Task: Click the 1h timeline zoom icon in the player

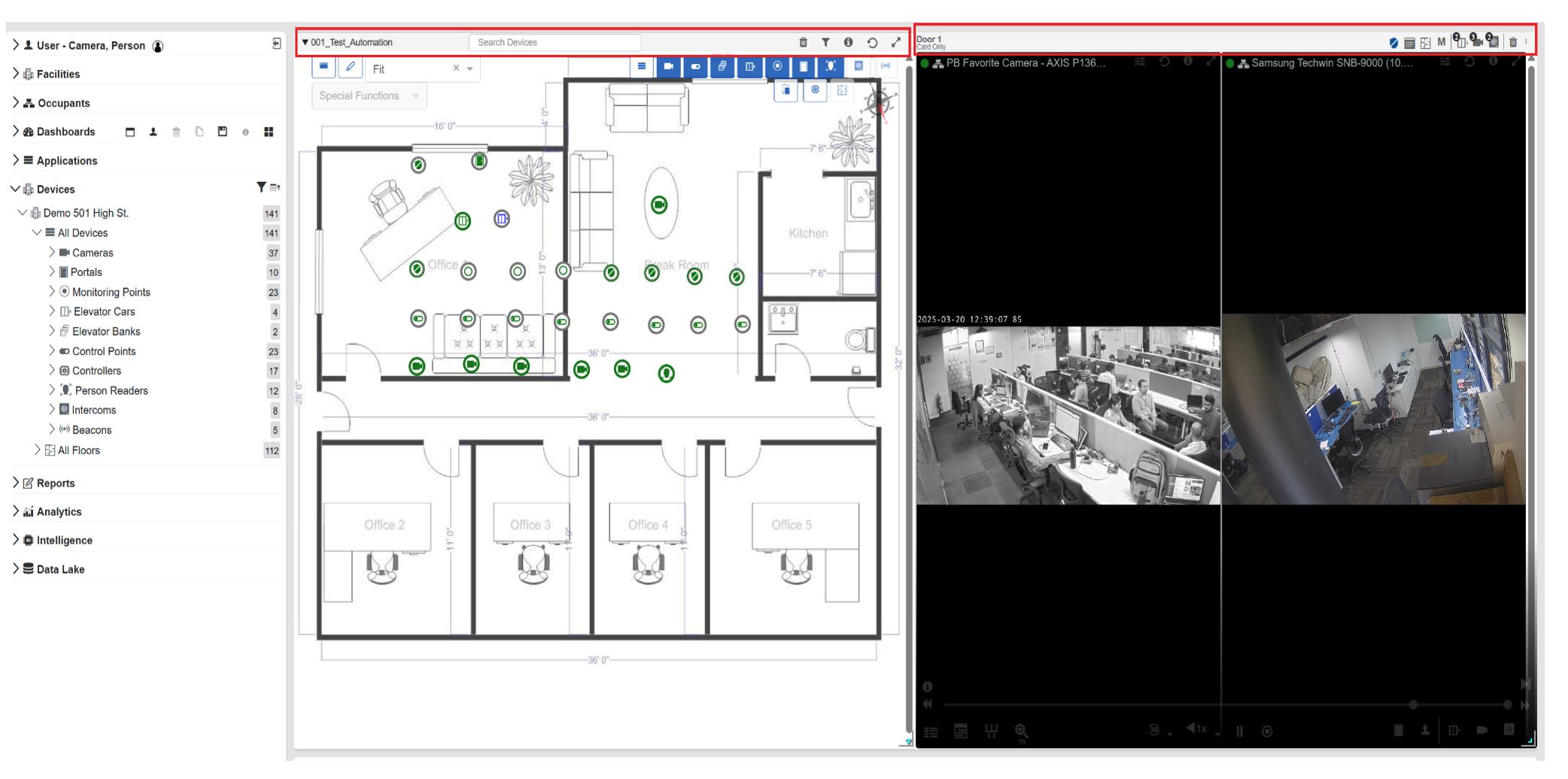Action: pyautogui.click(x=1022, y=730)
